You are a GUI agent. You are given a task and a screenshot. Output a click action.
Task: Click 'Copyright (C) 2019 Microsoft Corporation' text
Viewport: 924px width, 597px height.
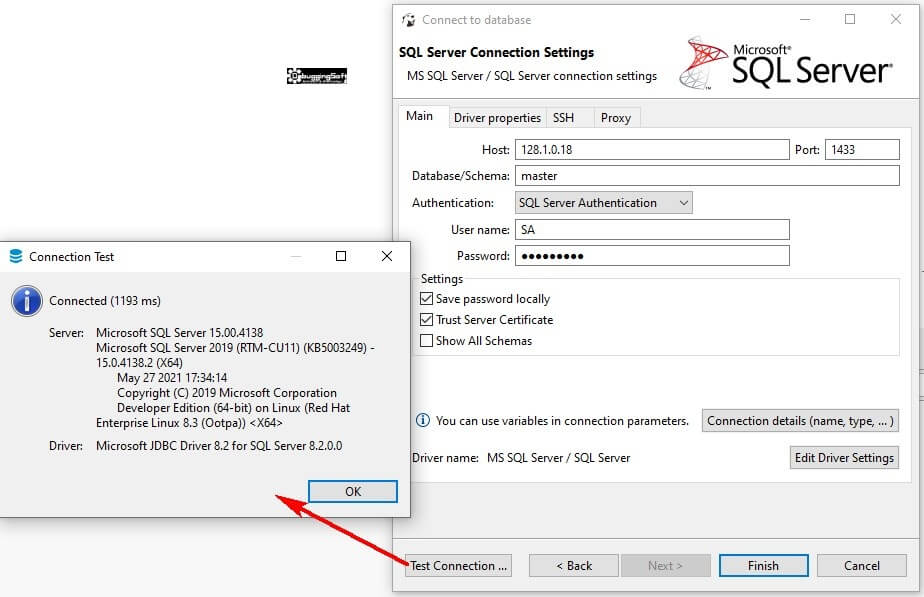coord(227,393)
